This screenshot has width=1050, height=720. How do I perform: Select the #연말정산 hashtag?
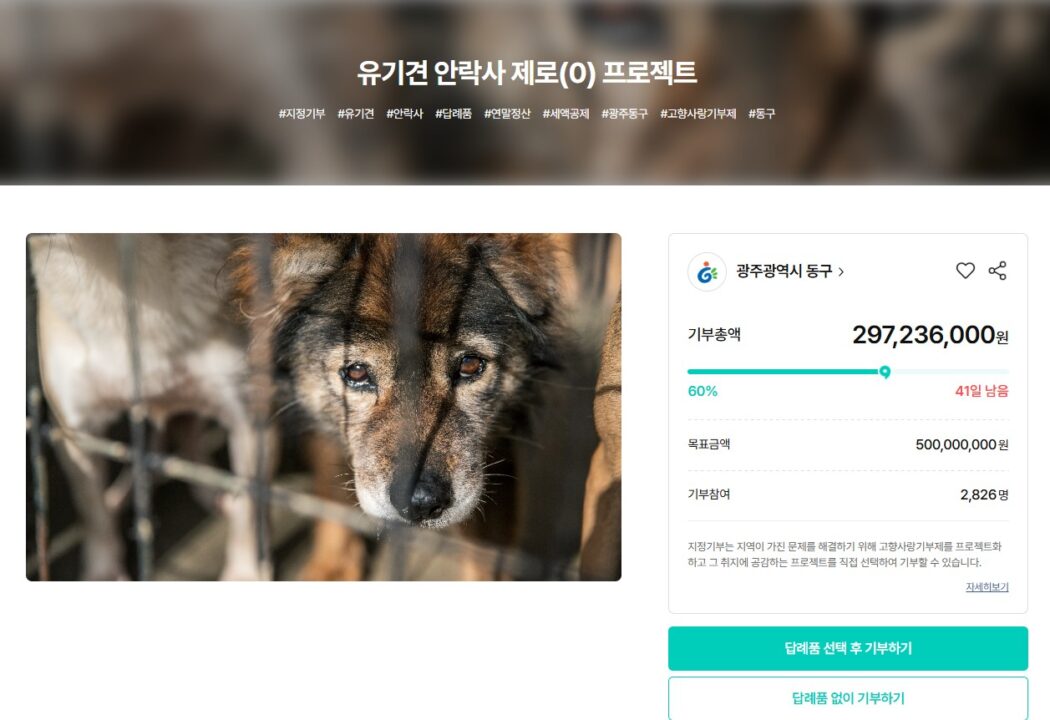click(x=507, y=114)
